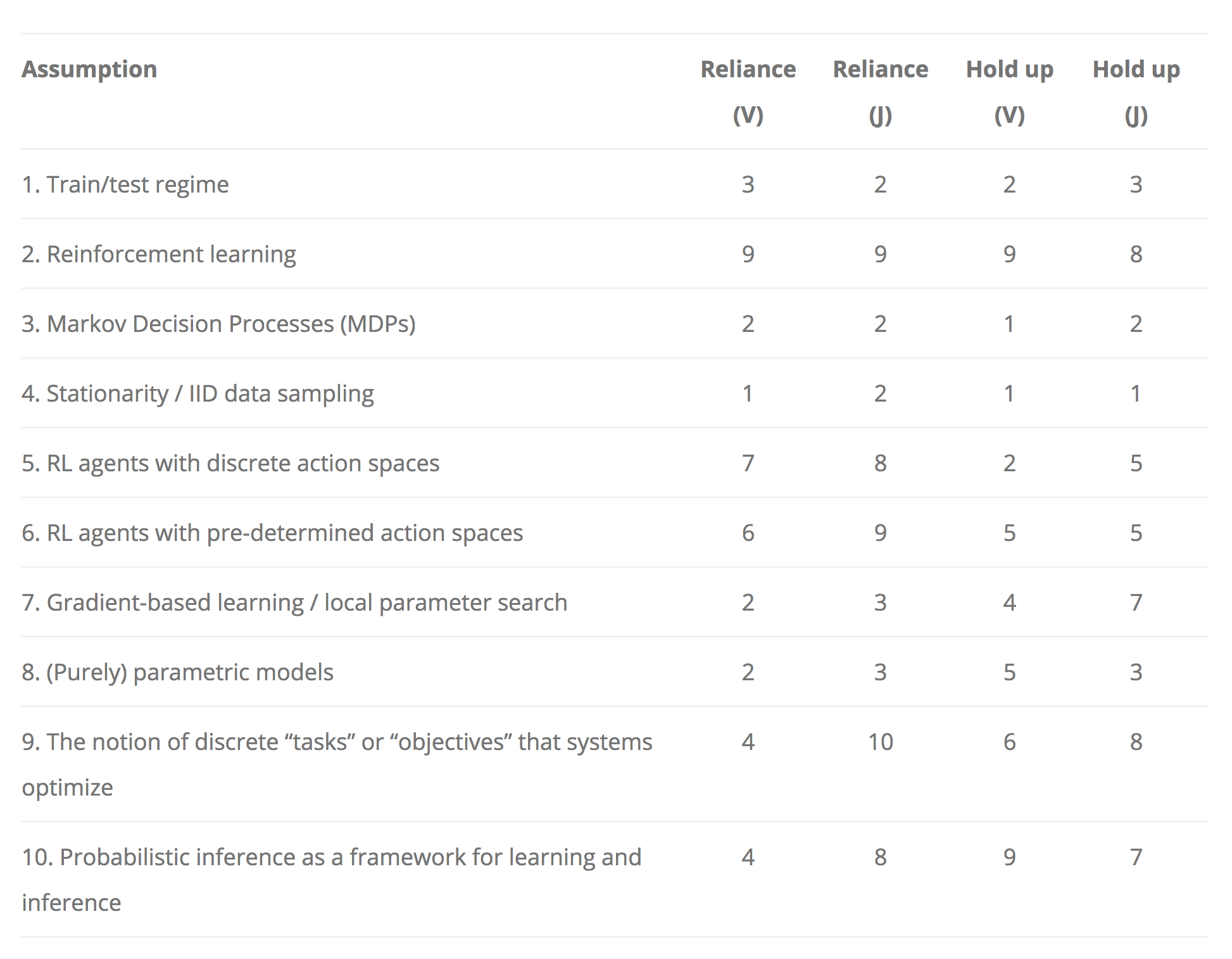This screenshot has width=1232, height=959.
Task: Click the discrete "tasks" or "objectives" row text
Action: coord(337,742)
